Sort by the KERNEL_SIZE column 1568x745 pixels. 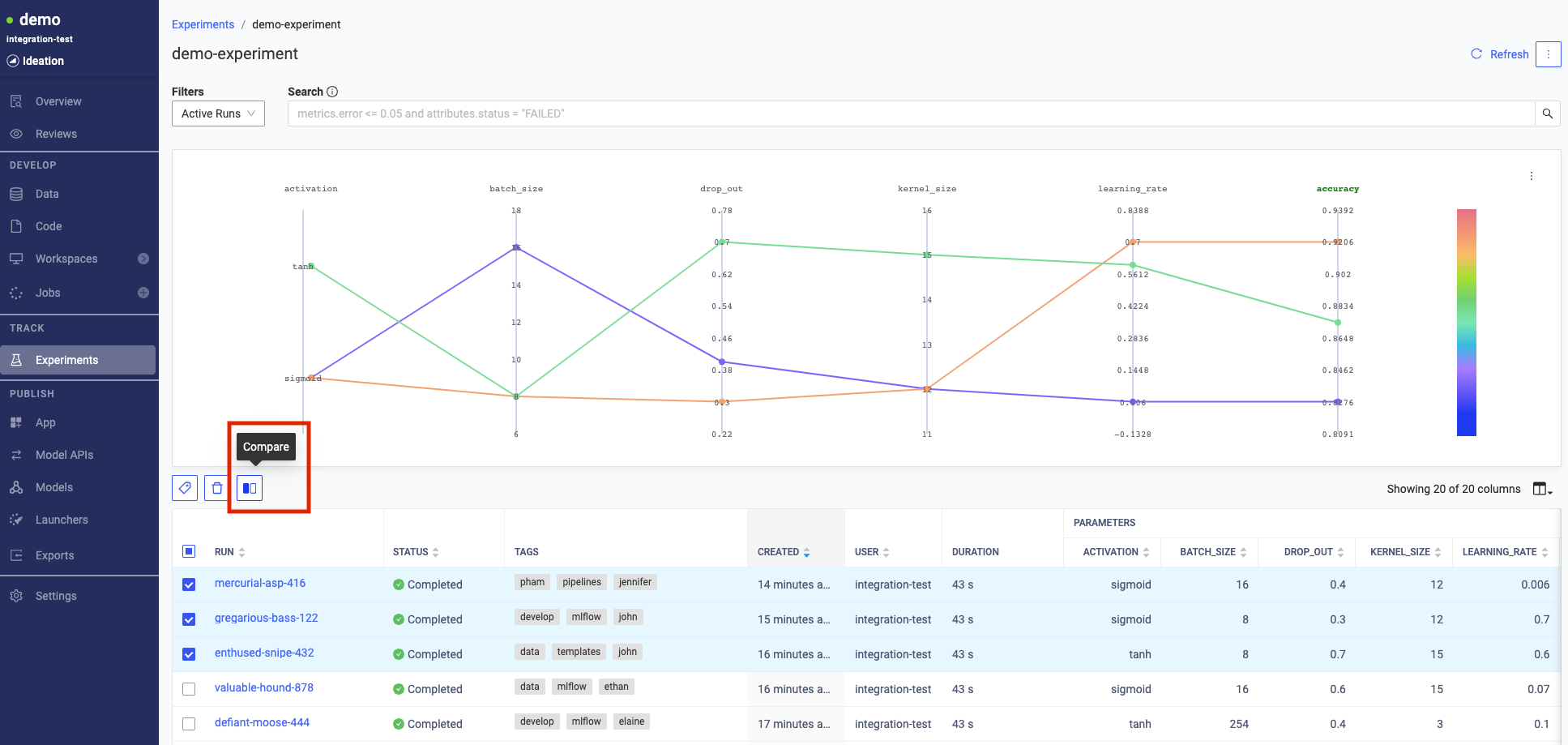coord(1438,552)
